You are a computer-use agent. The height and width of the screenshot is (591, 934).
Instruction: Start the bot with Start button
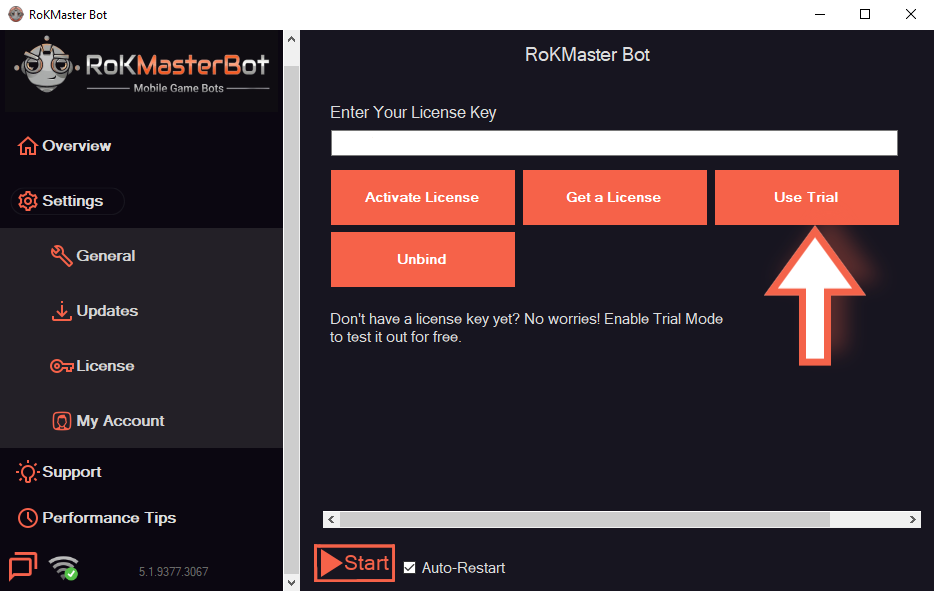point(354,563)
